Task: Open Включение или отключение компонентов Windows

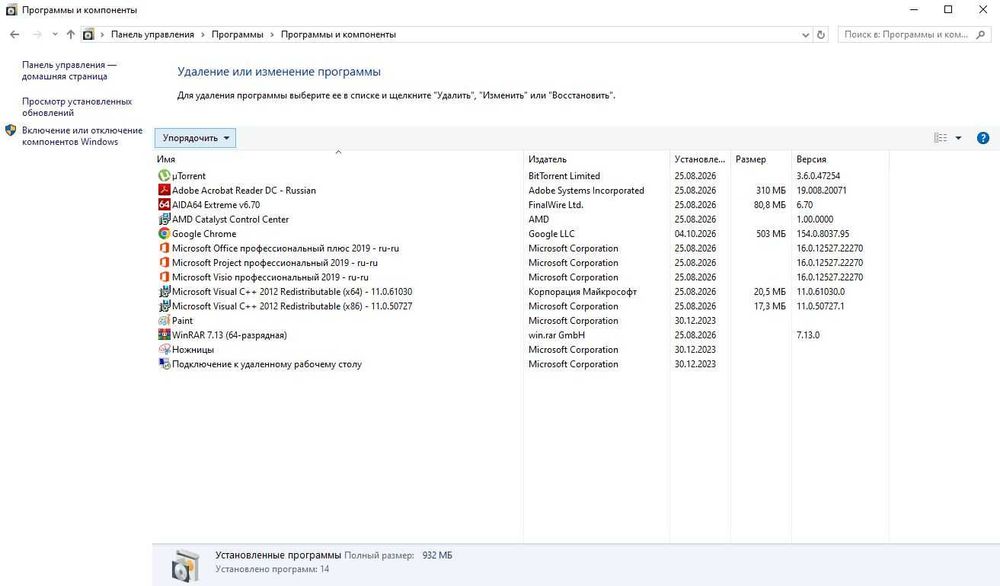Action: [82, 136]
